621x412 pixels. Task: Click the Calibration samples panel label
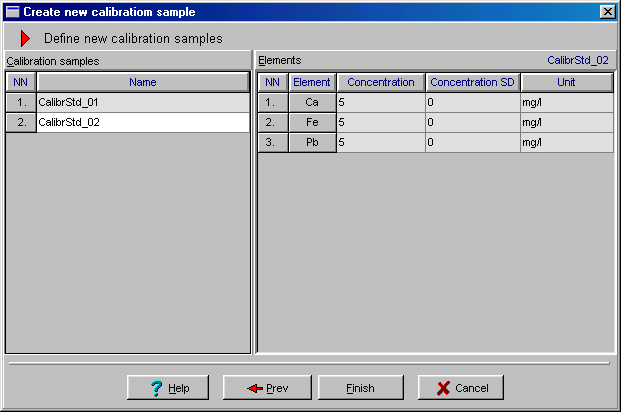click(x=53, y=61)
